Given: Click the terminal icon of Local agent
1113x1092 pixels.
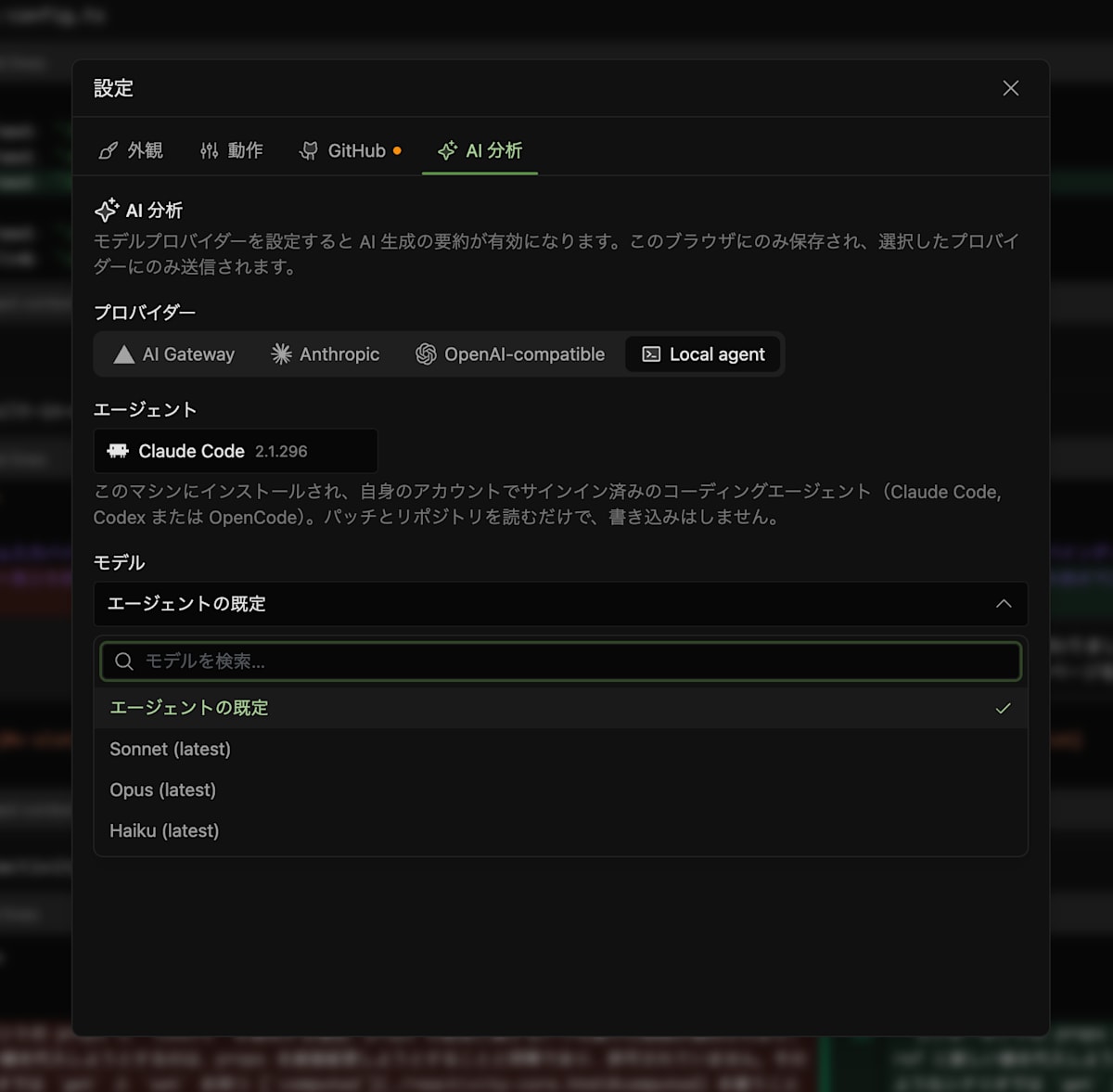Looking at the screenshot, I should [x=652, y=354].
